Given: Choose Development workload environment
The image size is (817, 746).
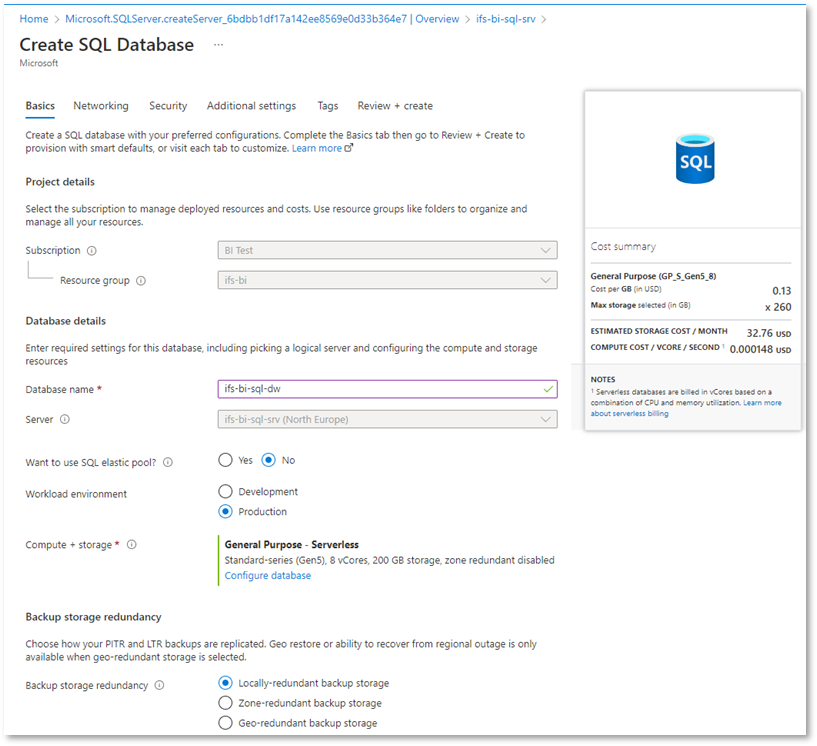Looking at the screenshot, I should point(225,491).
